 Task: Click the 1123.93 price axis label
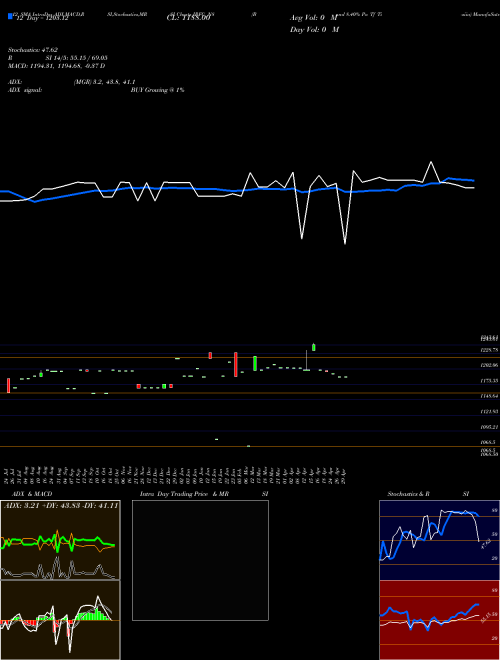489,411
